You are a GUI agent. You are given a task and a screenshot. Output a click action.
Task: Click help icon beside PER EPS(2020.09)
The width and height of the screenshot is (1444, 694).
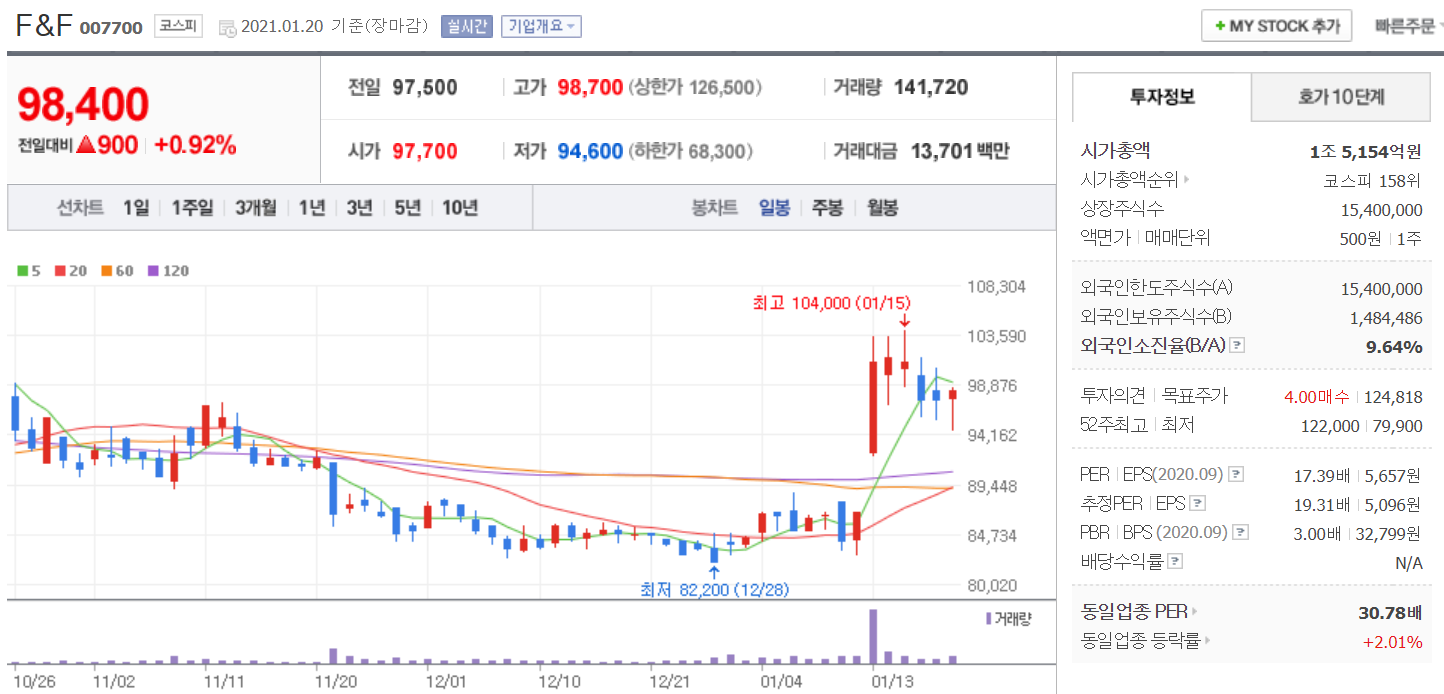tap(1236, 474)
